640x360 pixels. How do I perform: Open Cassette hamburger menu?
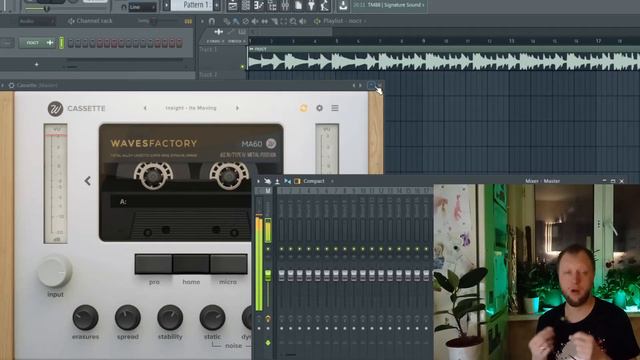(x=335, y=108)
